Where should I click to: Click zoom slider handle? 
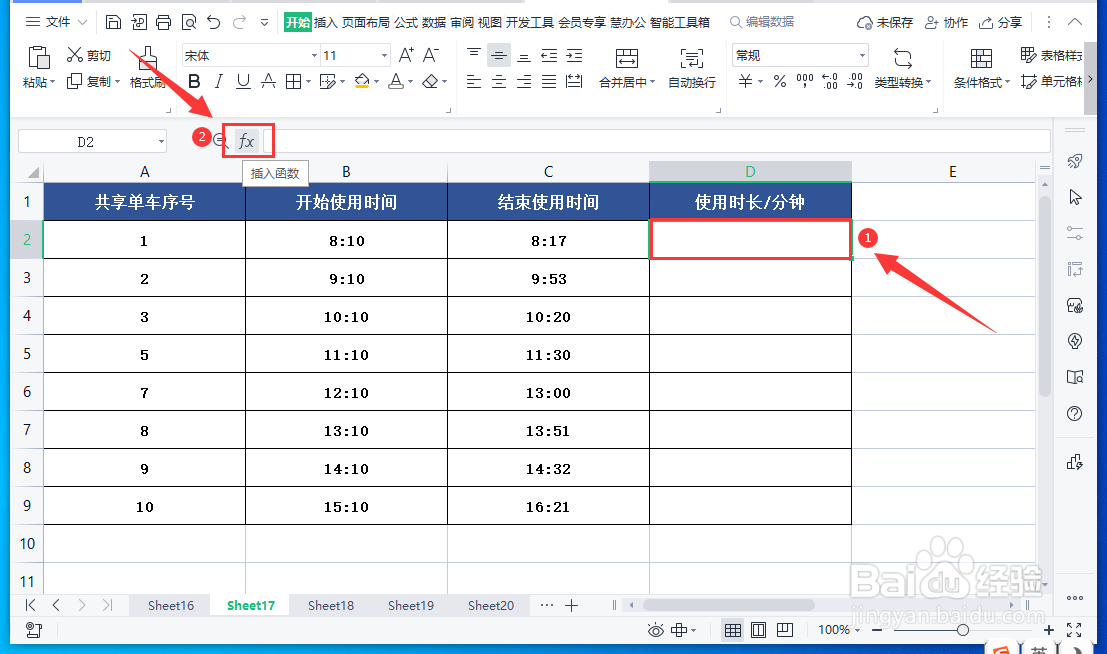tap(962, 630)
